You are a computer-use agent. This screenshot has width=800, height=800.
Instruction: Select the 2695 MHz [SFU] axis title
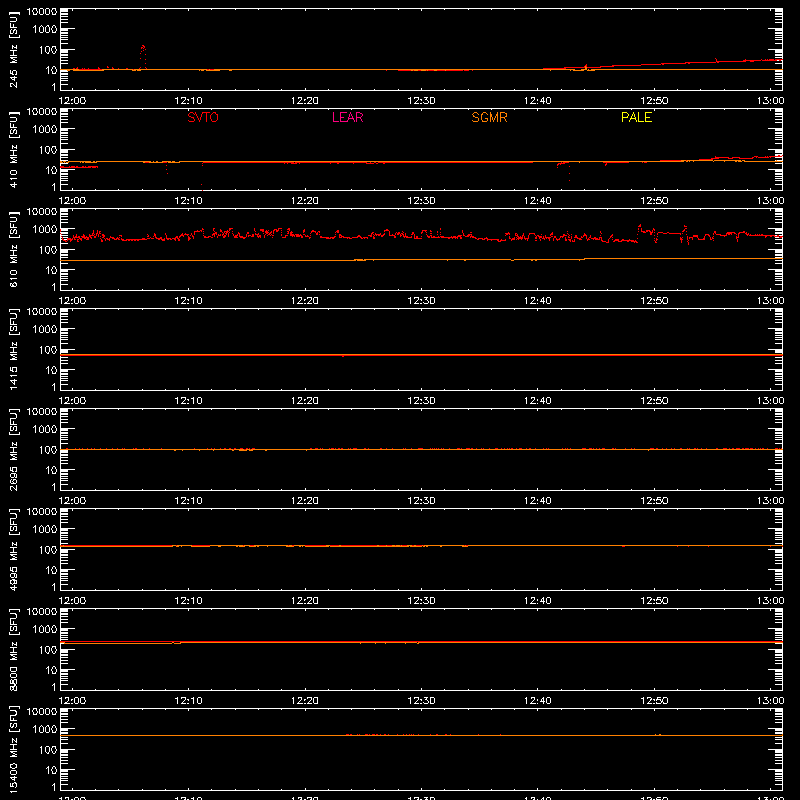click(x=13, y=449)
